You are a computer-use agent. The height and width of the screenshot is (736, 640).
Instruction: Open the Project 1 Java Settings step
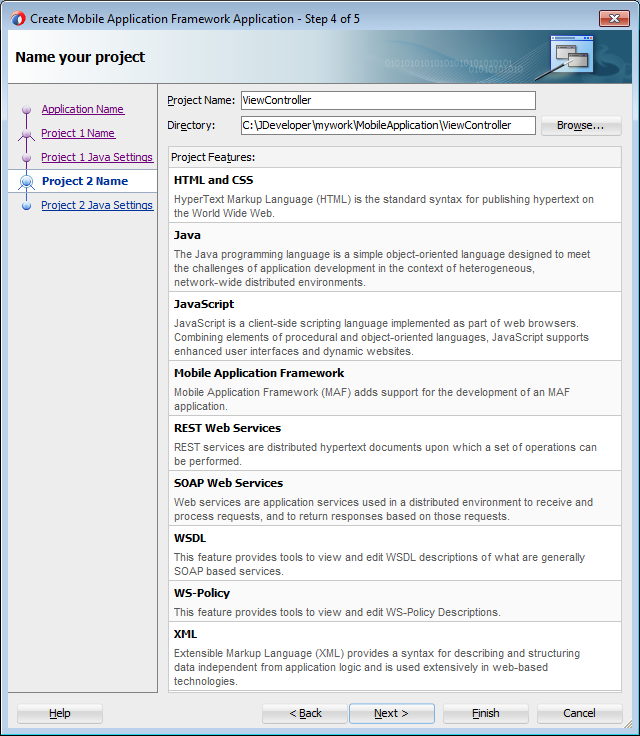97,157
